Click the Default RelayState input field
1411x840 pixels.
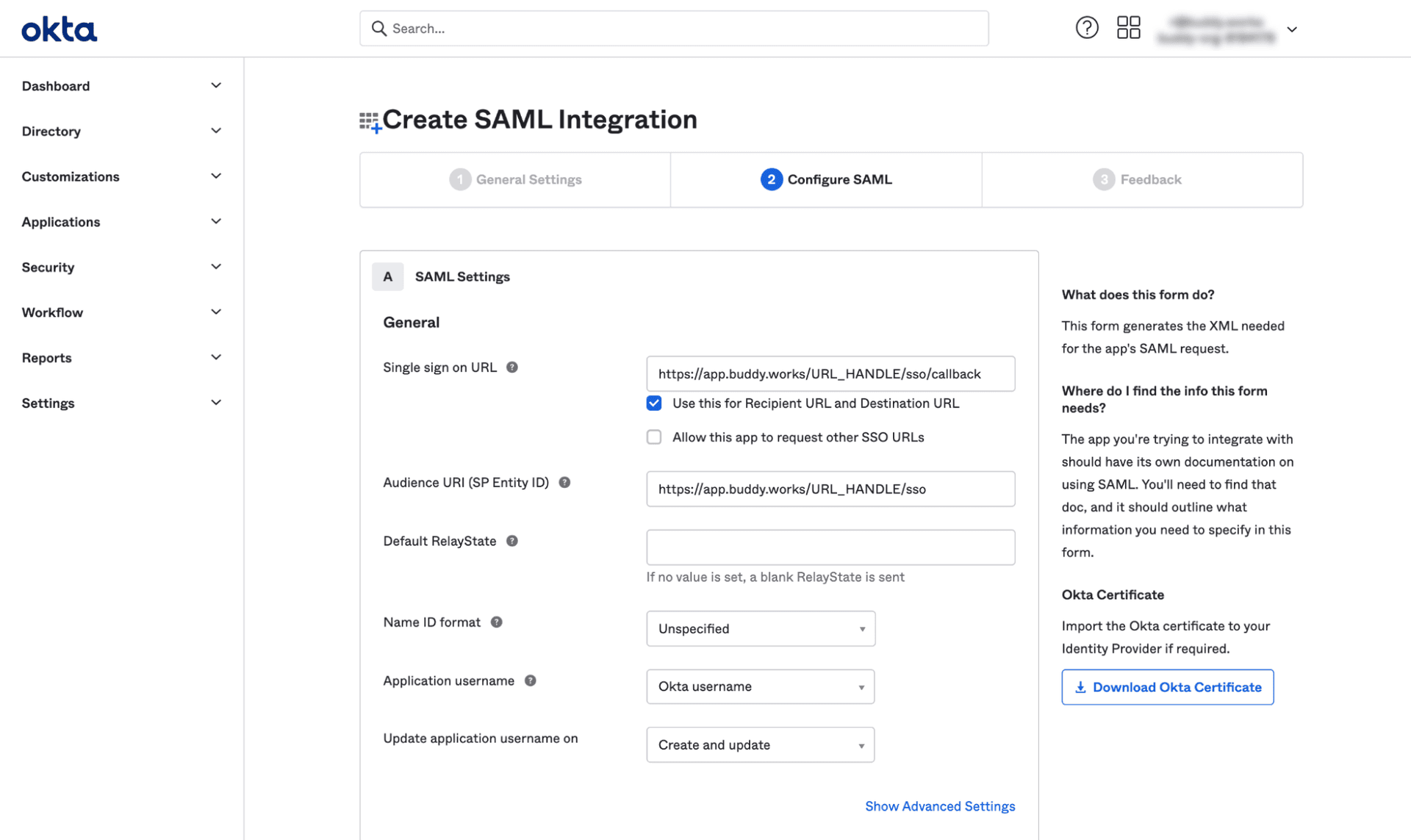(x=830, y=548)
